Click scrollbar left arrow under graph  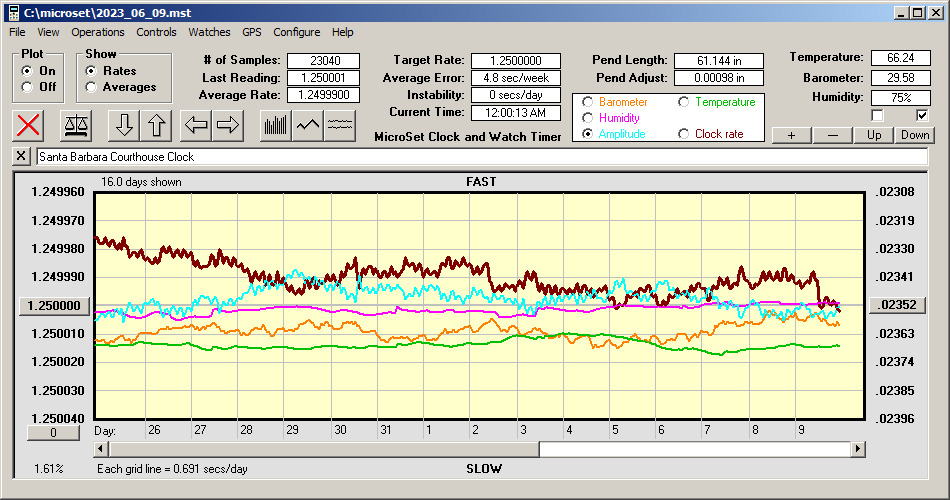pyautogui.click(x=101, y=449)
